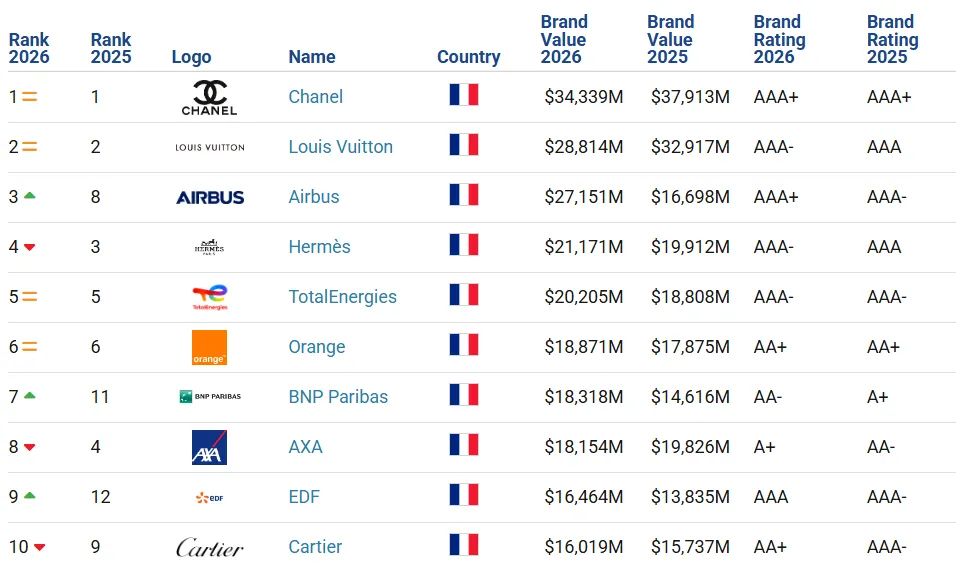Open the Louis Vuitton brand page

point(340,147)
